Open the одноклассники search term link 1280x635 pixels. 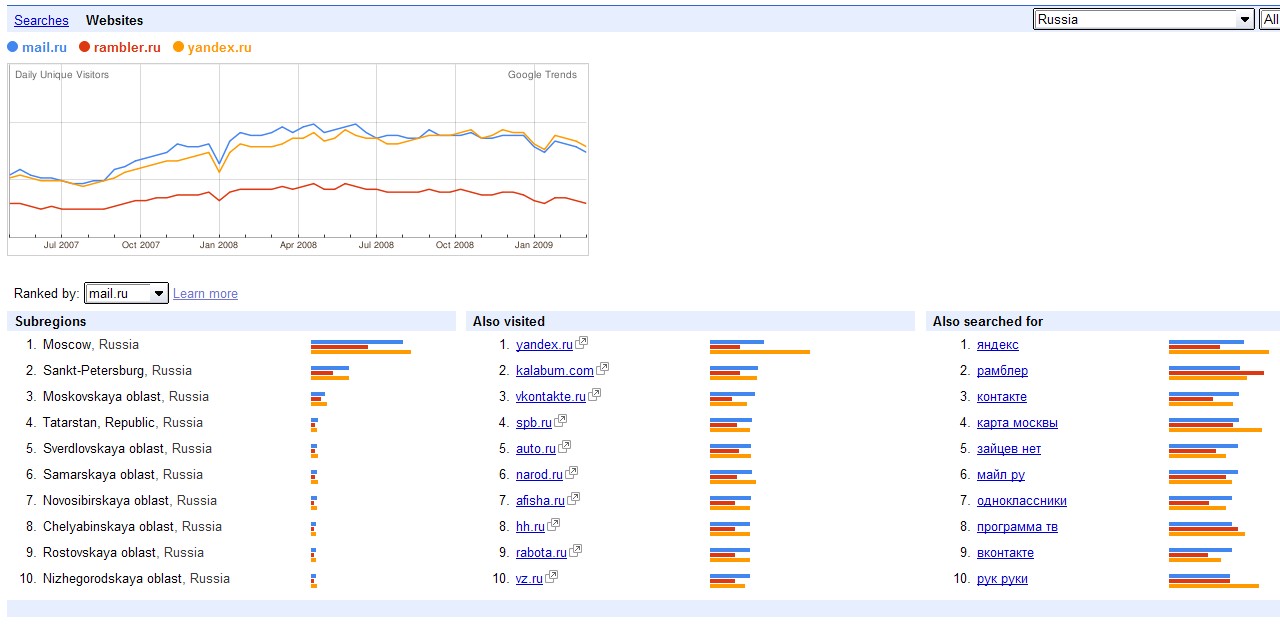1021,501
